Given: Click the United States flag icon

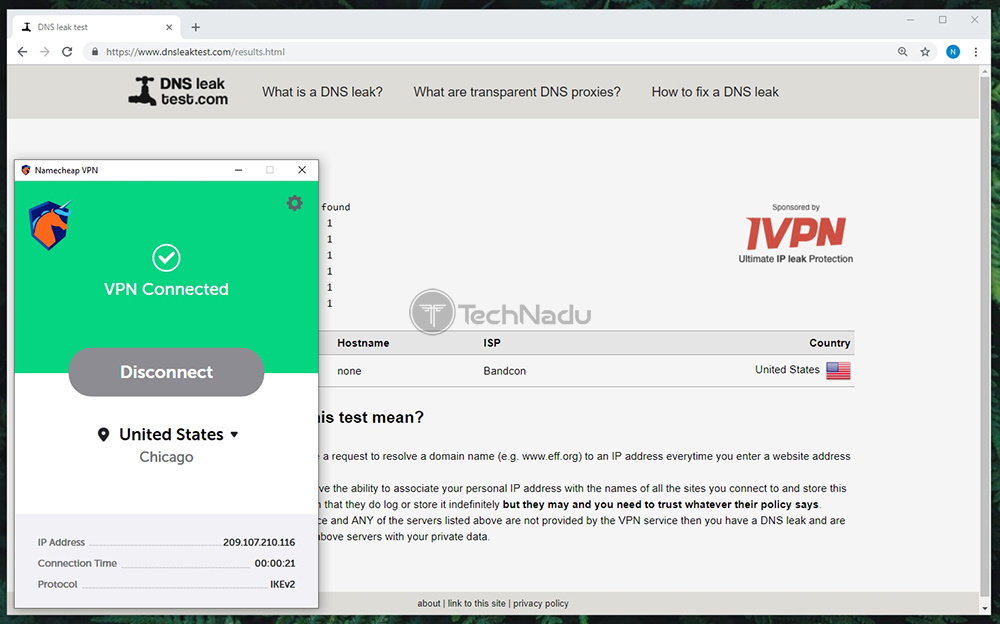Looking at the screenshot, I should coord(838,371).
